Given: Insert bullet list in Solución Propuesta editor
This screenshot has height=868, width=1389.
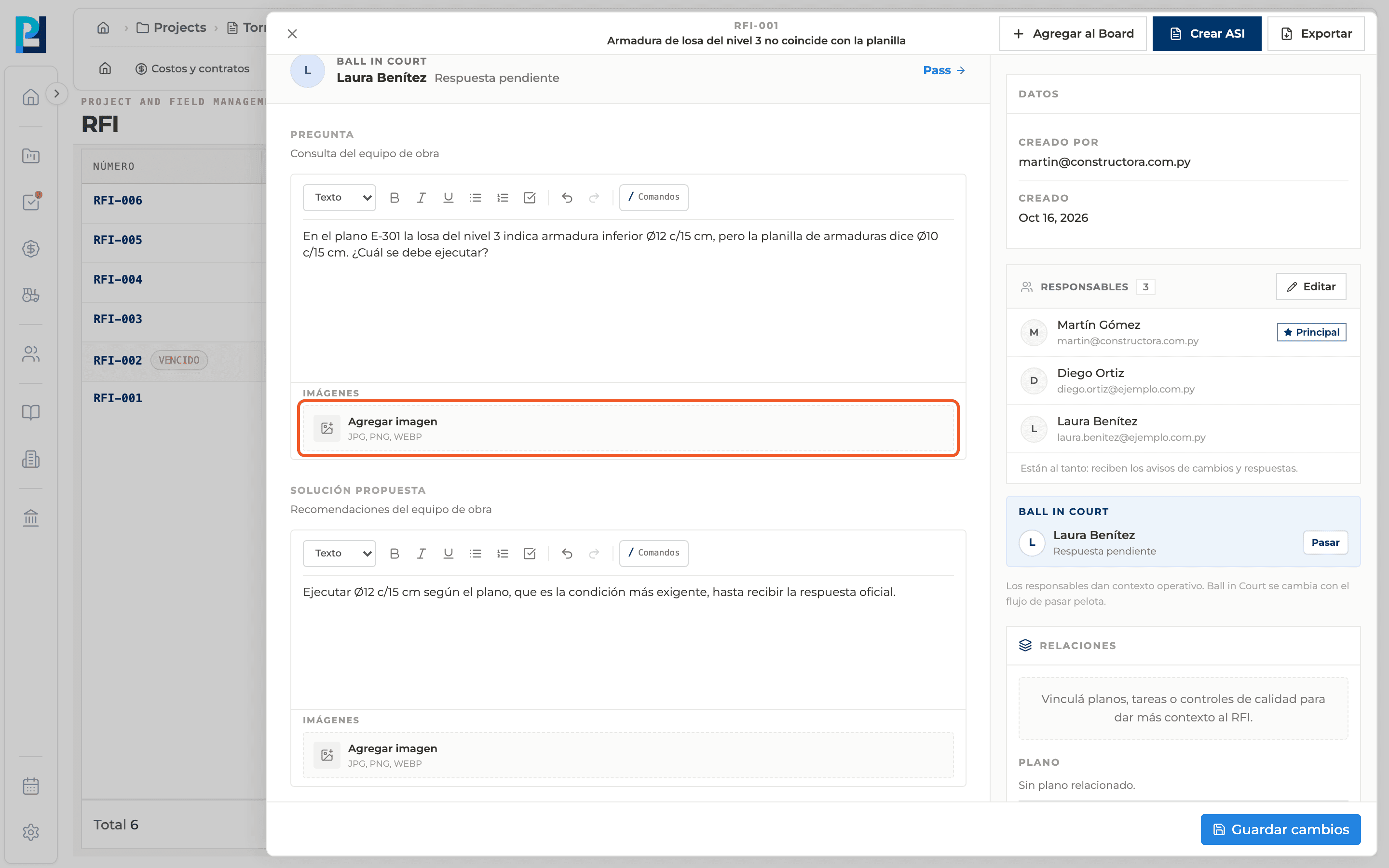Looking at the screenshot, I should (x=475, y=554).
